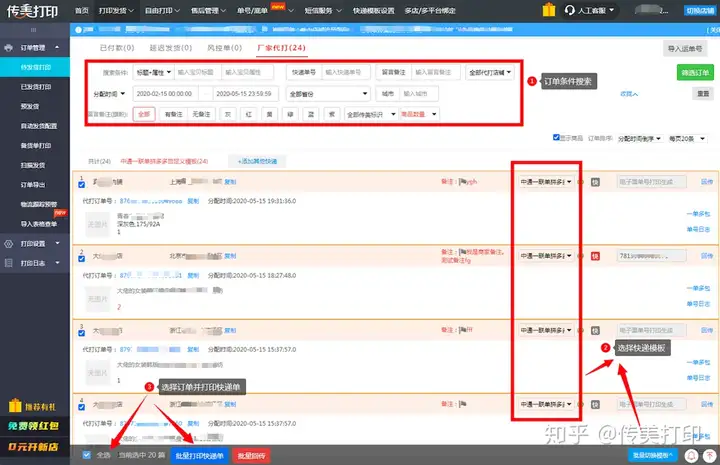Screen dimensions: 720x465
Task: Click the flag icon in order 1 remark
Action: point(463,182)
